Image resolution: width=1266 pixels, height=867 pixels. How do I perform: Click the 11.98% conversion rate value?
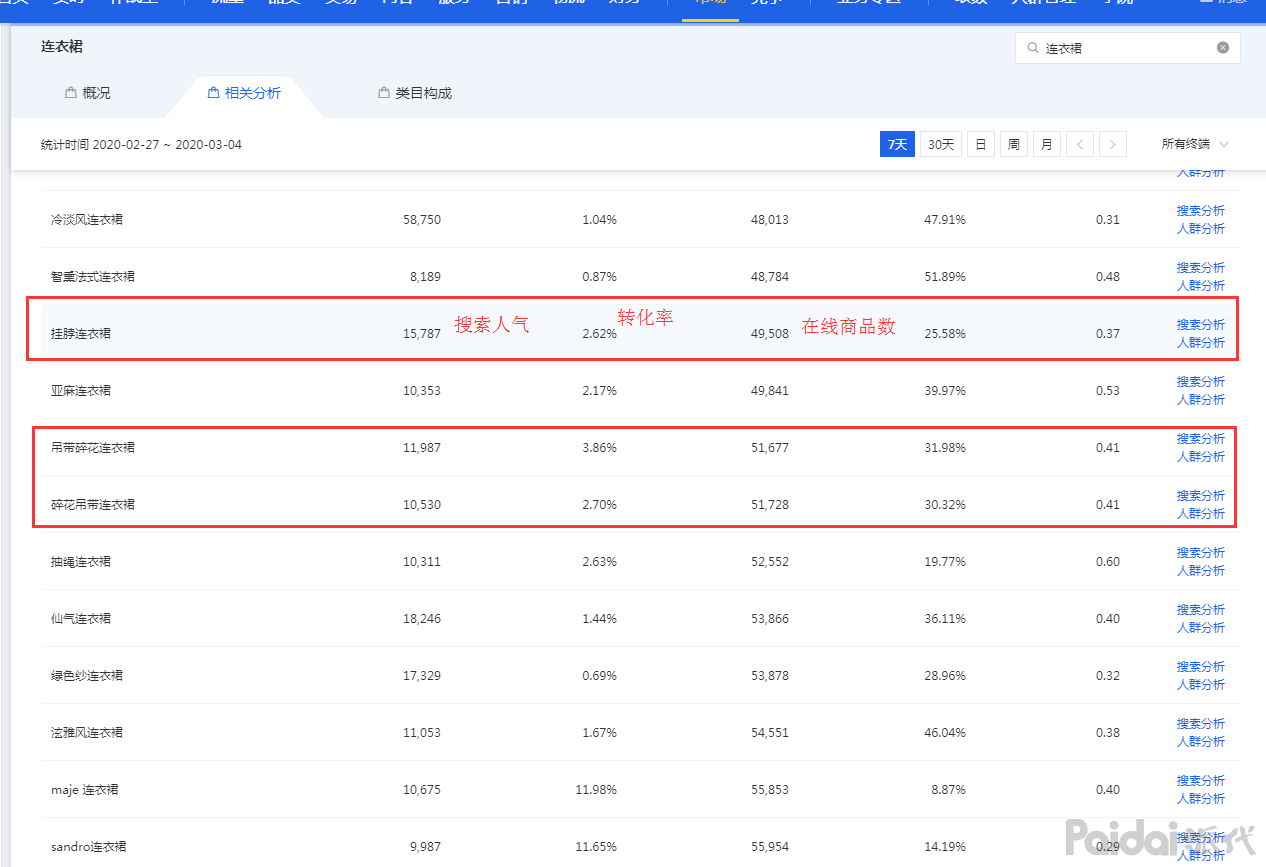coord(596,789)
